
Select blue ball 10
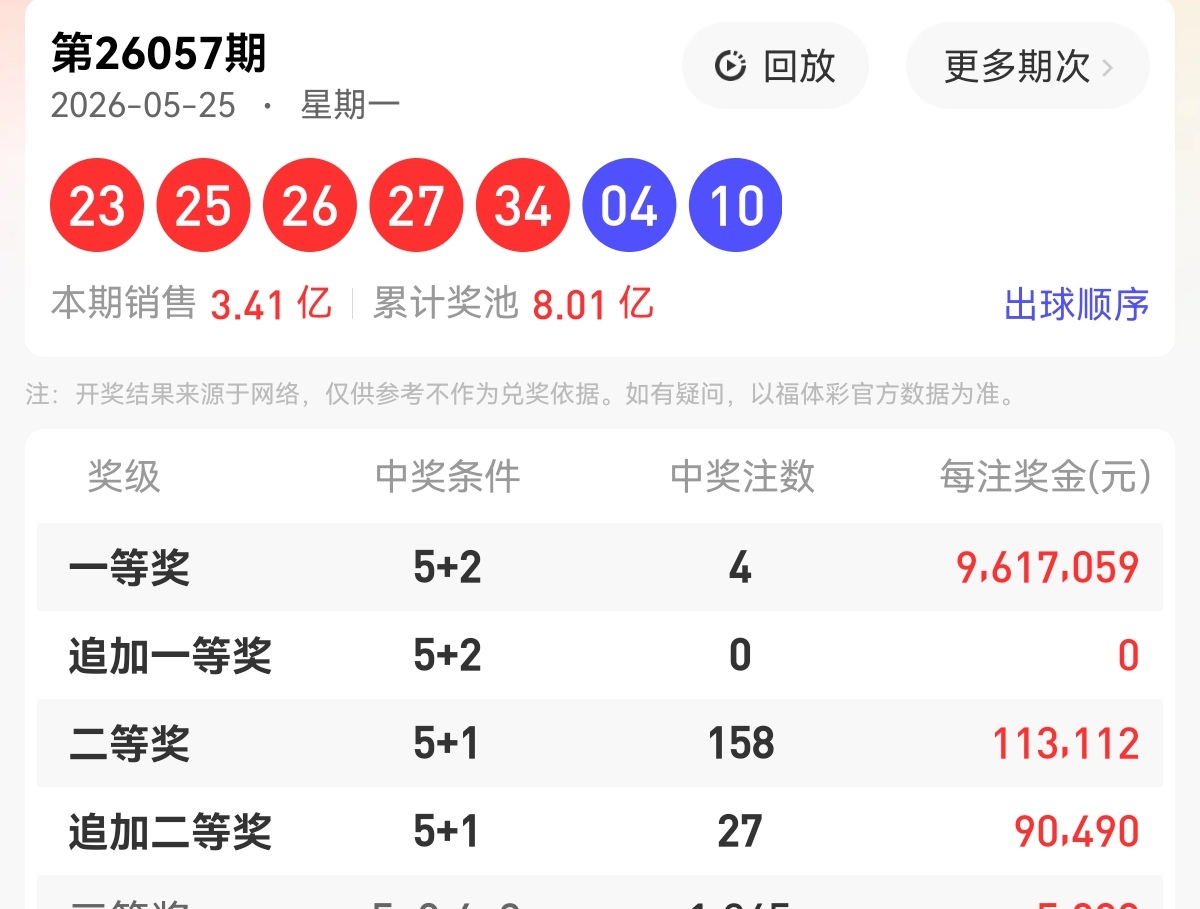click(736, 206)
